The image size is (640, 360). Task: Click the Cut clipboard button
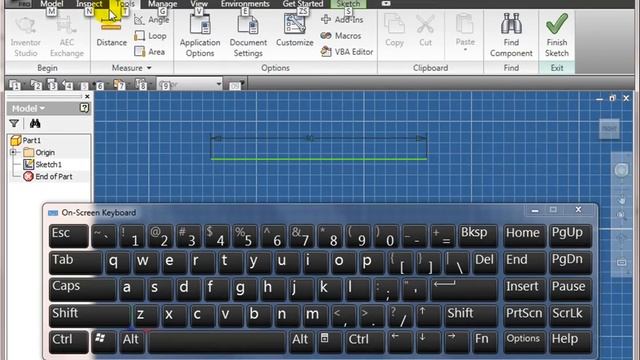(425, 31)
